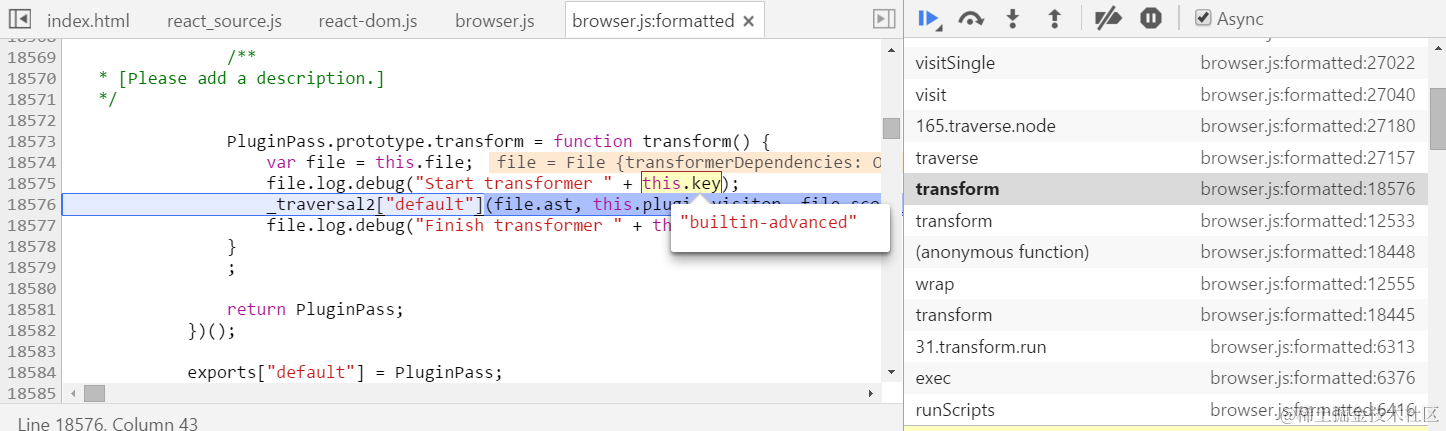This screenshot has width=1446, height=431.
Task: Open link browser.js:formatted:6313
Action: pyautogui.click(x=1312, y=347)
